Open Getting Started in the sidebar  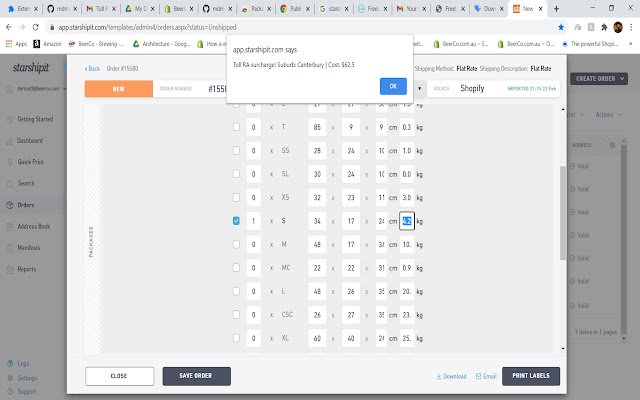tap(35, 119)
